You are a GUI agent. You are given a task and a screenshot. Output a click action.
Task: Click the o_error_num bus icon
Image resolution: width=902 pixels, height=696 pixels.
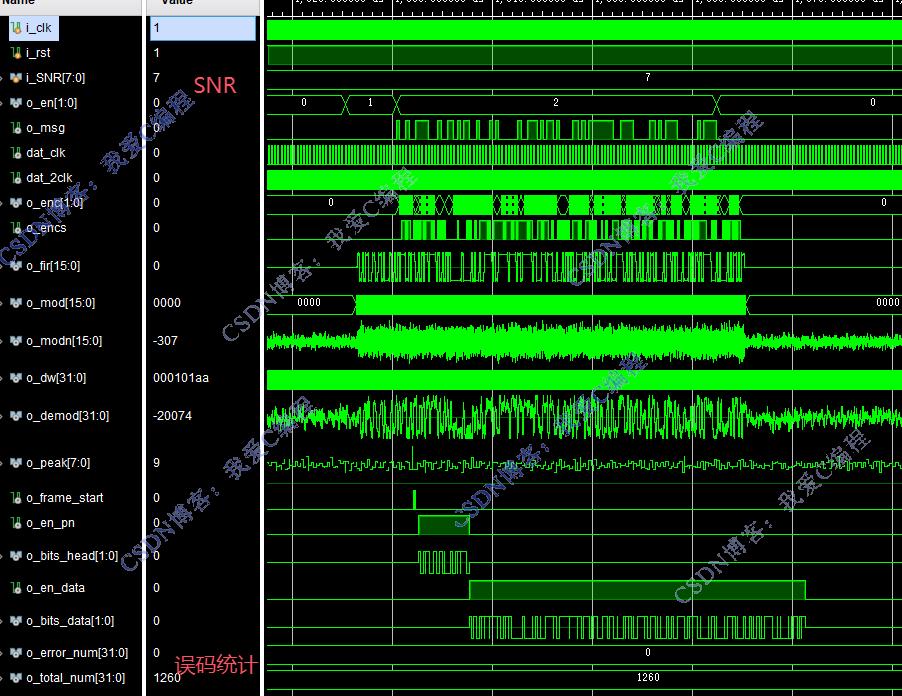(17, 653)
